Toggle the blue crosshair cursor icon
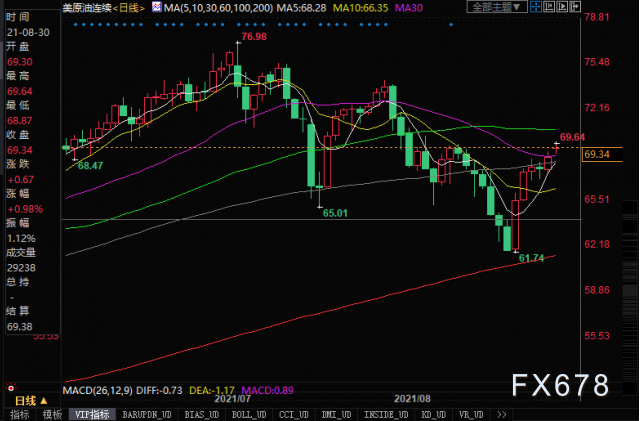The image size is (640, 421). click(536, 7)
